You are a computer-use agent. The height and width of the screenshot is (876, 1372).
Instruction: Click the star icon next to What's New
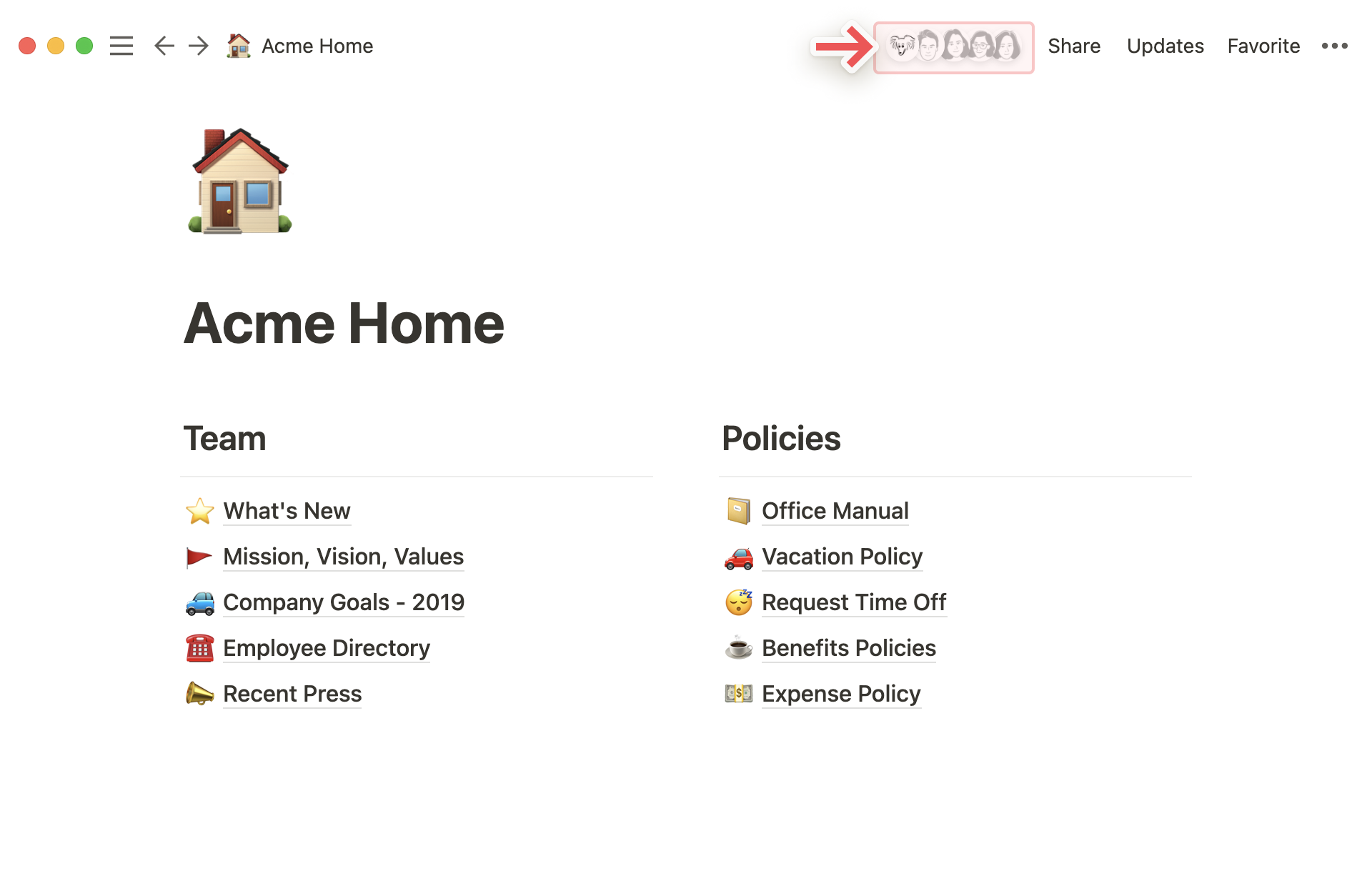(x=199, y=510)
